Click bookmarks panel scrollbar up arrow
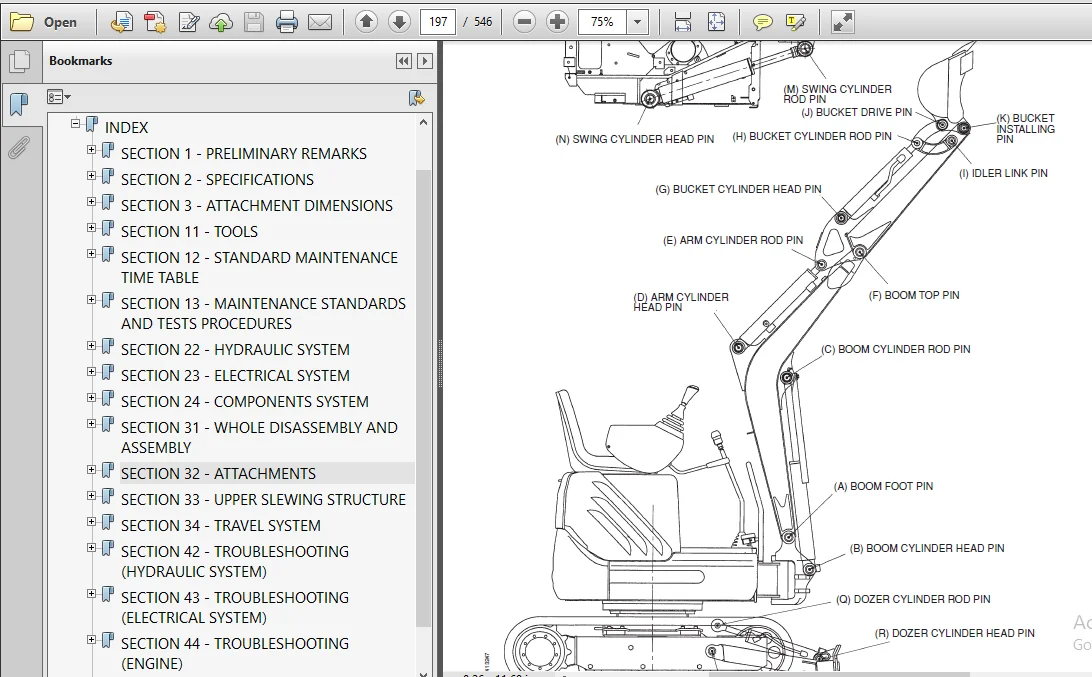The width and height of the screenshot is (1092, 677). 423,122
